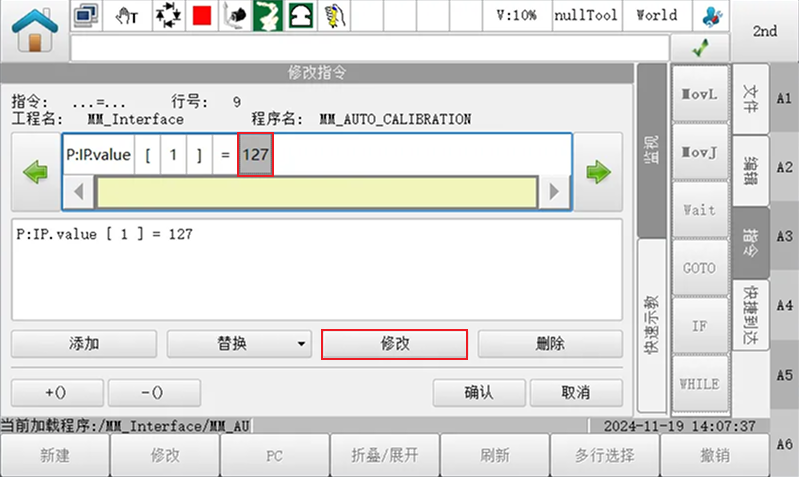Select the P:IP.value token
The image size is (799, 477).
98,154
